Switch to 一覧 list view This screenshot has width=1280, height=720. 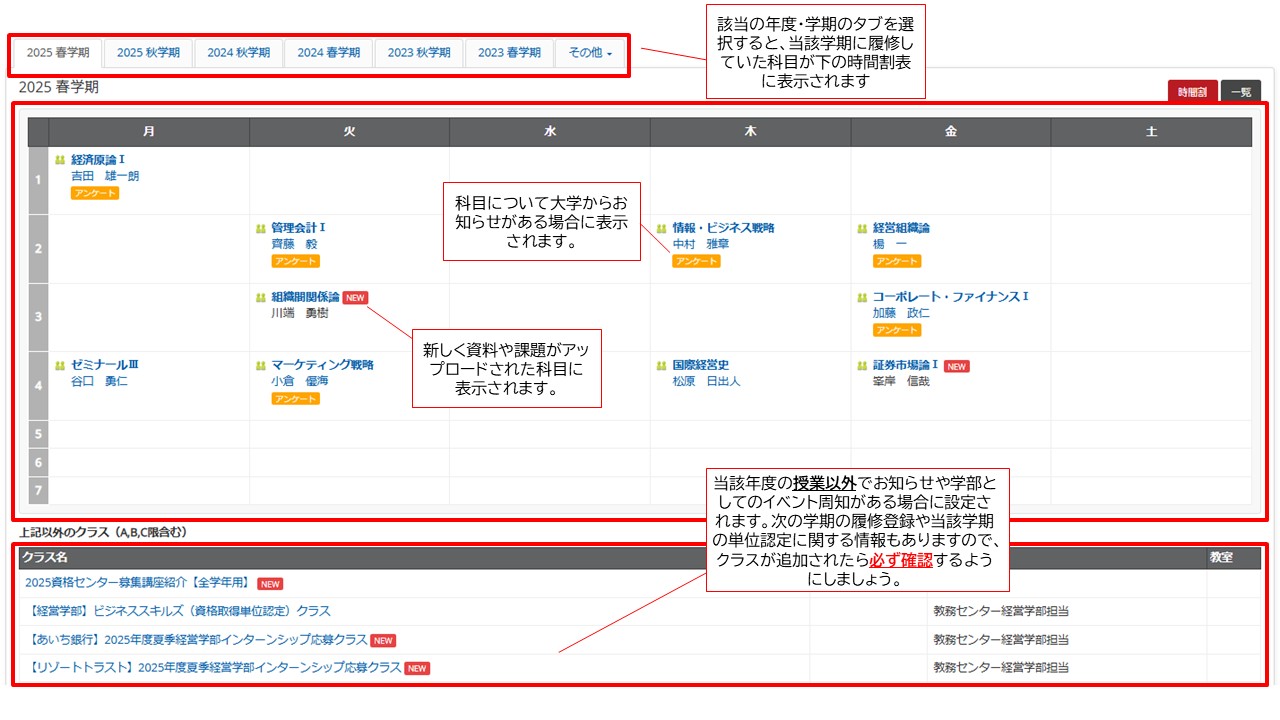pyautogui.click(x=1241, y=92)
